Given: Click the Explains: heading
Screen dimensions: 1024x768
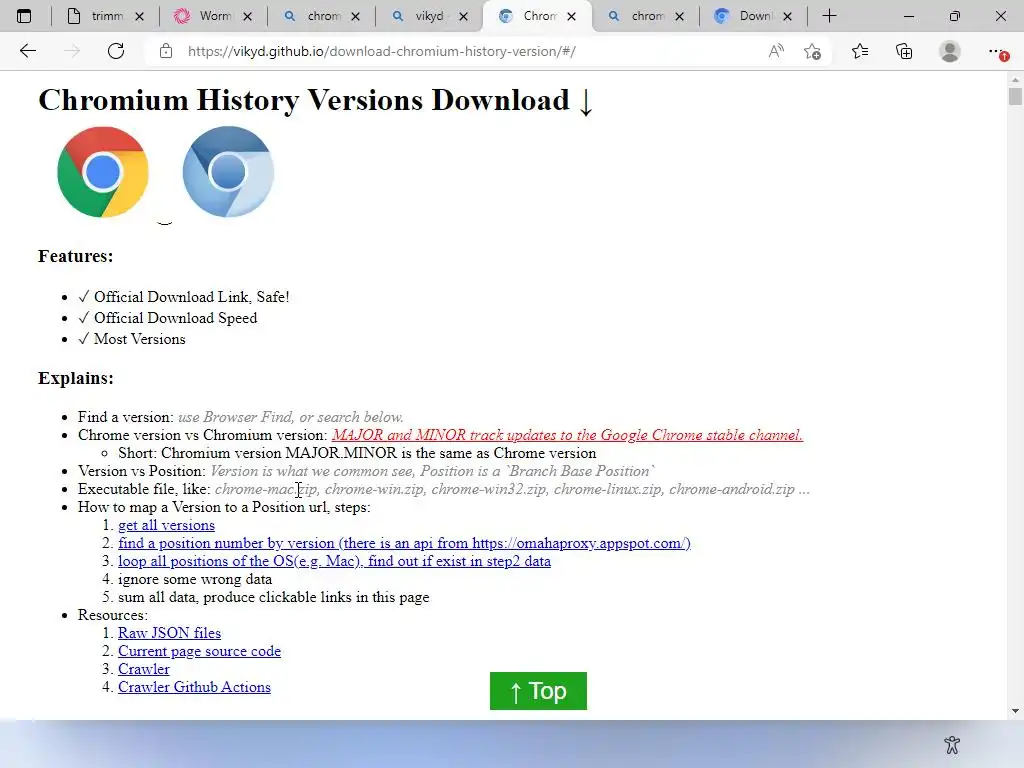Looking at the screenshot, I should click(x=76, y=378).
